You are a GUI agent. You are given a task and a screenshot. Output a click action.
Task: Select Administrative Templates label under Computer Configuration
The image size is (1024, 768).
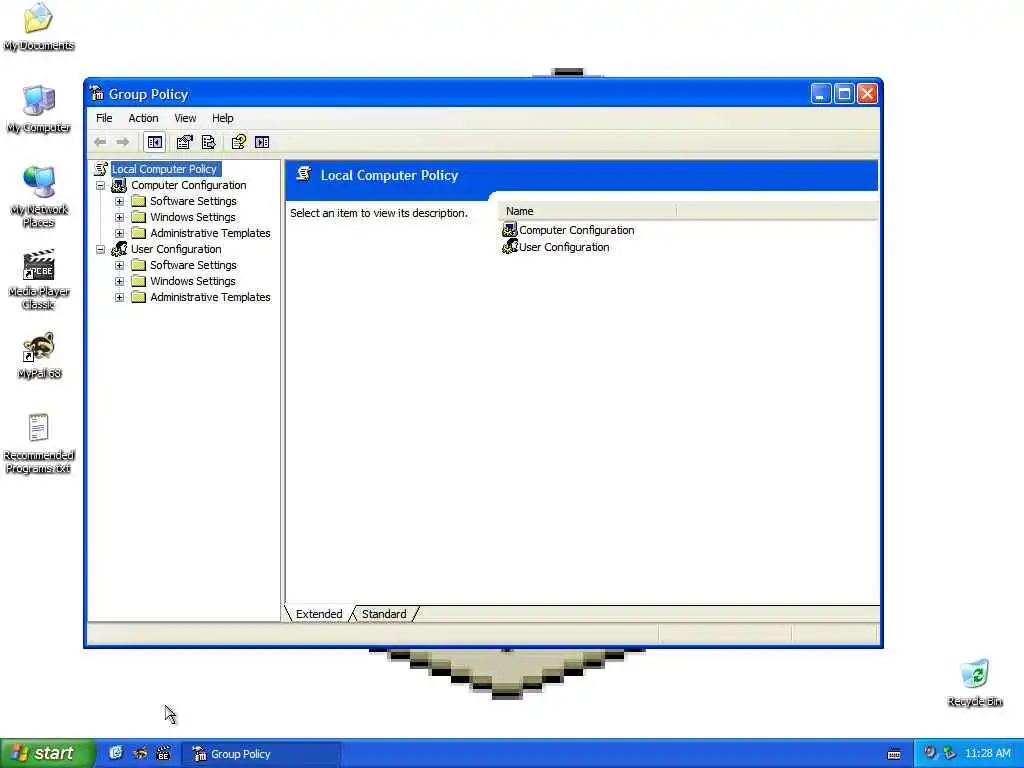pyautogui.click(x=210, y=233)
